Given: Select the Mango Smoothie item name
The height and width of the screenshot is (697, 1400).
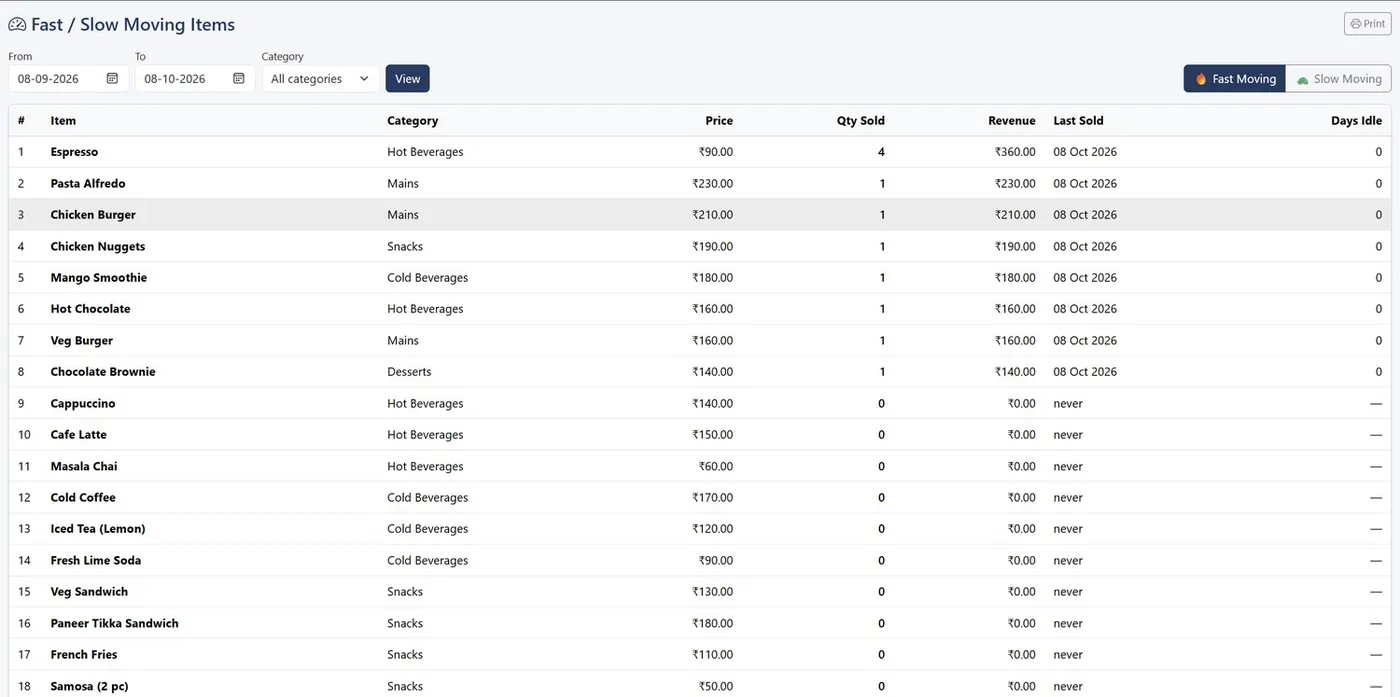Looking at the screenshot, I should coord(99,277).
